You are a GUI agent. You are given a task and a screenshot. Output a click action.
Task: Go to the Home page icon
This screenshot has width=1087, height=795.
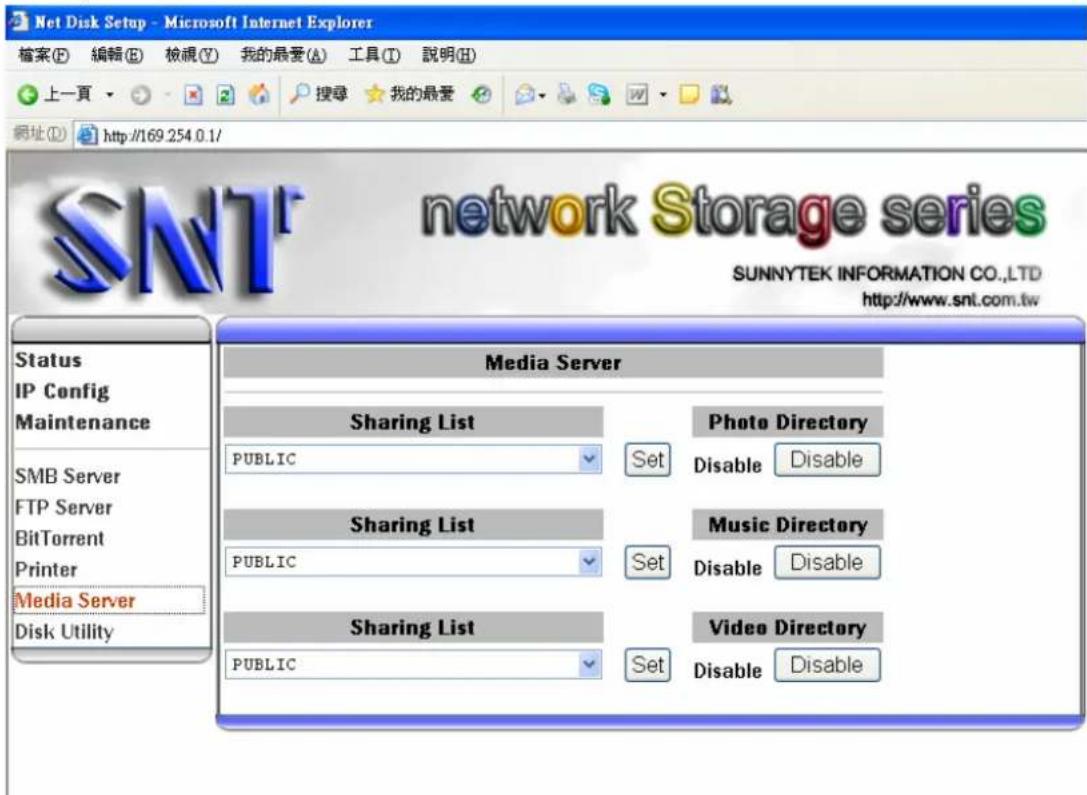259,94
